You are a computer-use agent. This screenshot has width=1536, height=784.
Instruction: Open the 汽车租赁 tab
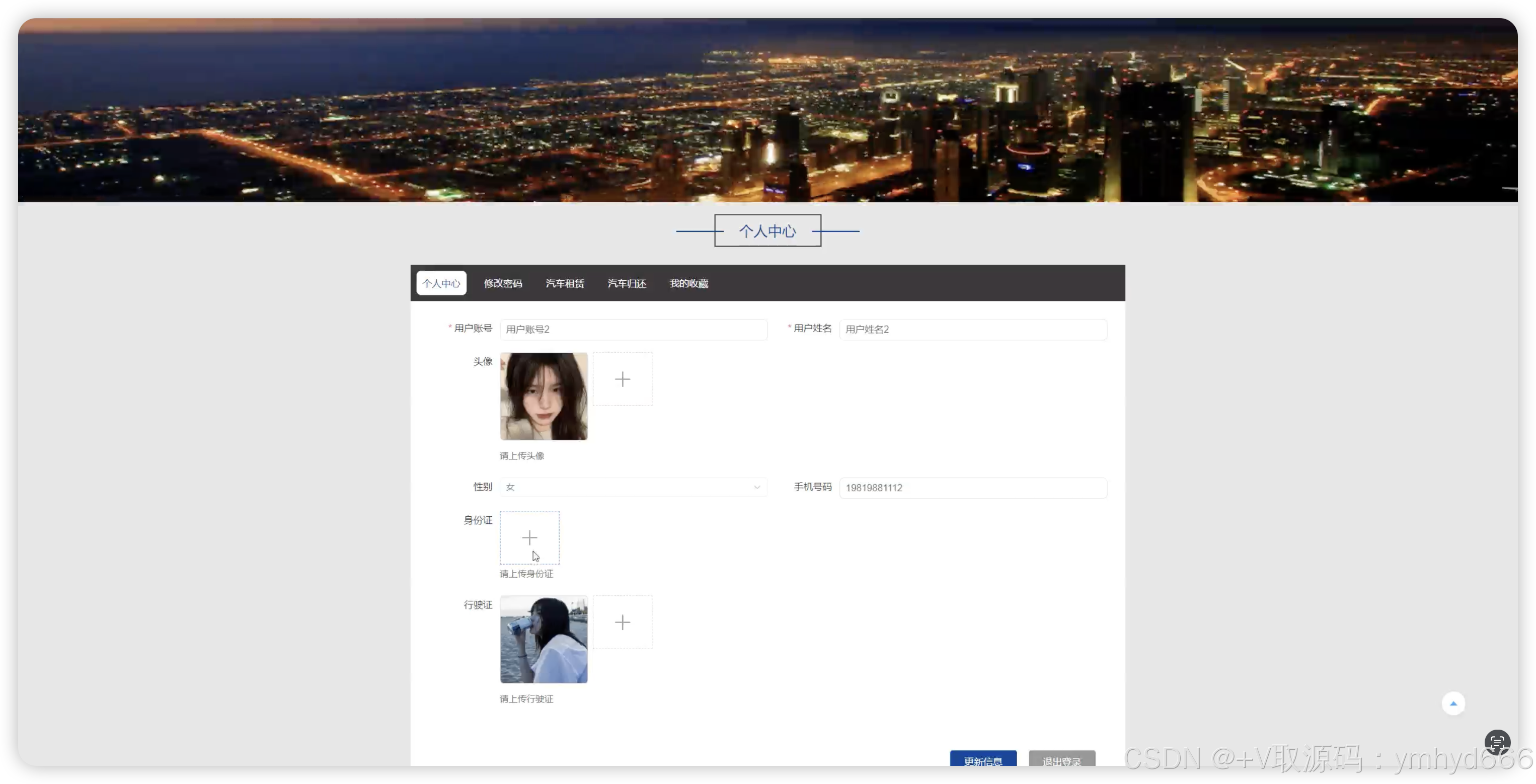[x=565, y=283]
